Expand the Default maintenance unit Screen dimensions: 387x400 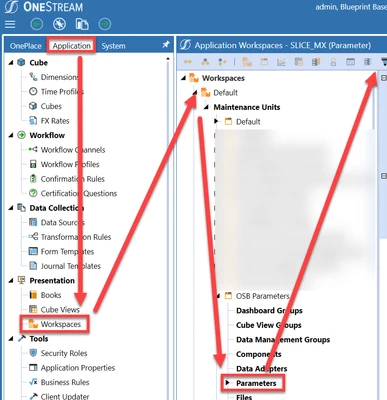click(216, 121)
